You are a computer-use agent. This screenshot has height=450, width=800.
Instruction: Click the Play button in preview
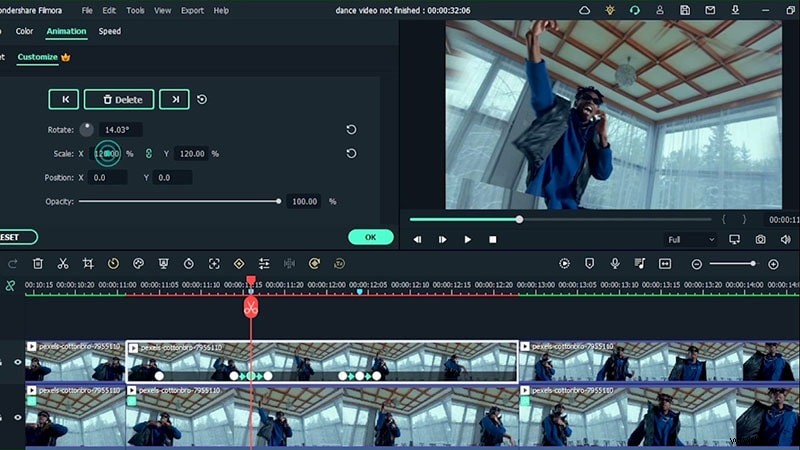467,239
